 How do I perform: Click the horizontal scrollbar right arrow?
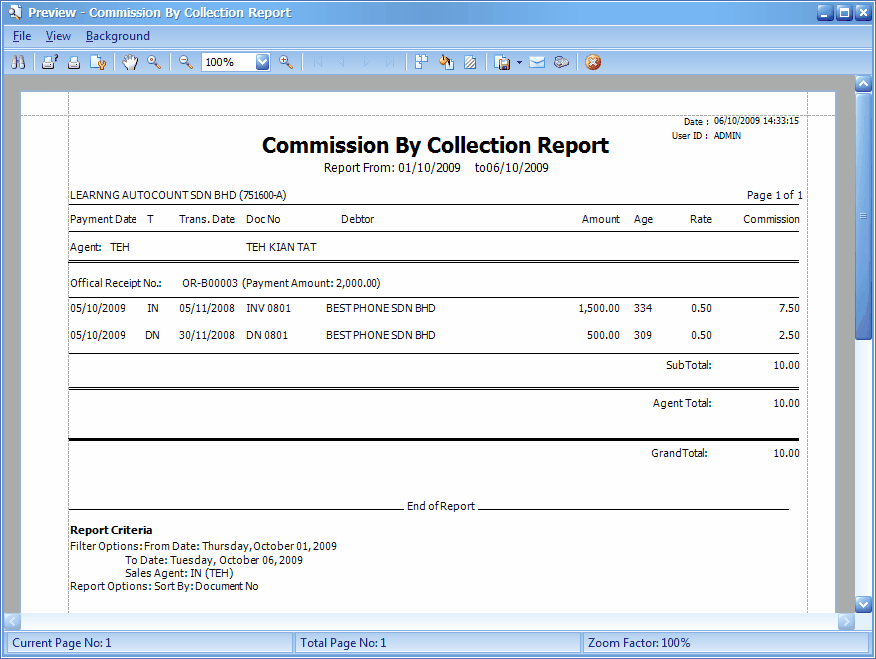pyautogui.click(x=846, y=621)
